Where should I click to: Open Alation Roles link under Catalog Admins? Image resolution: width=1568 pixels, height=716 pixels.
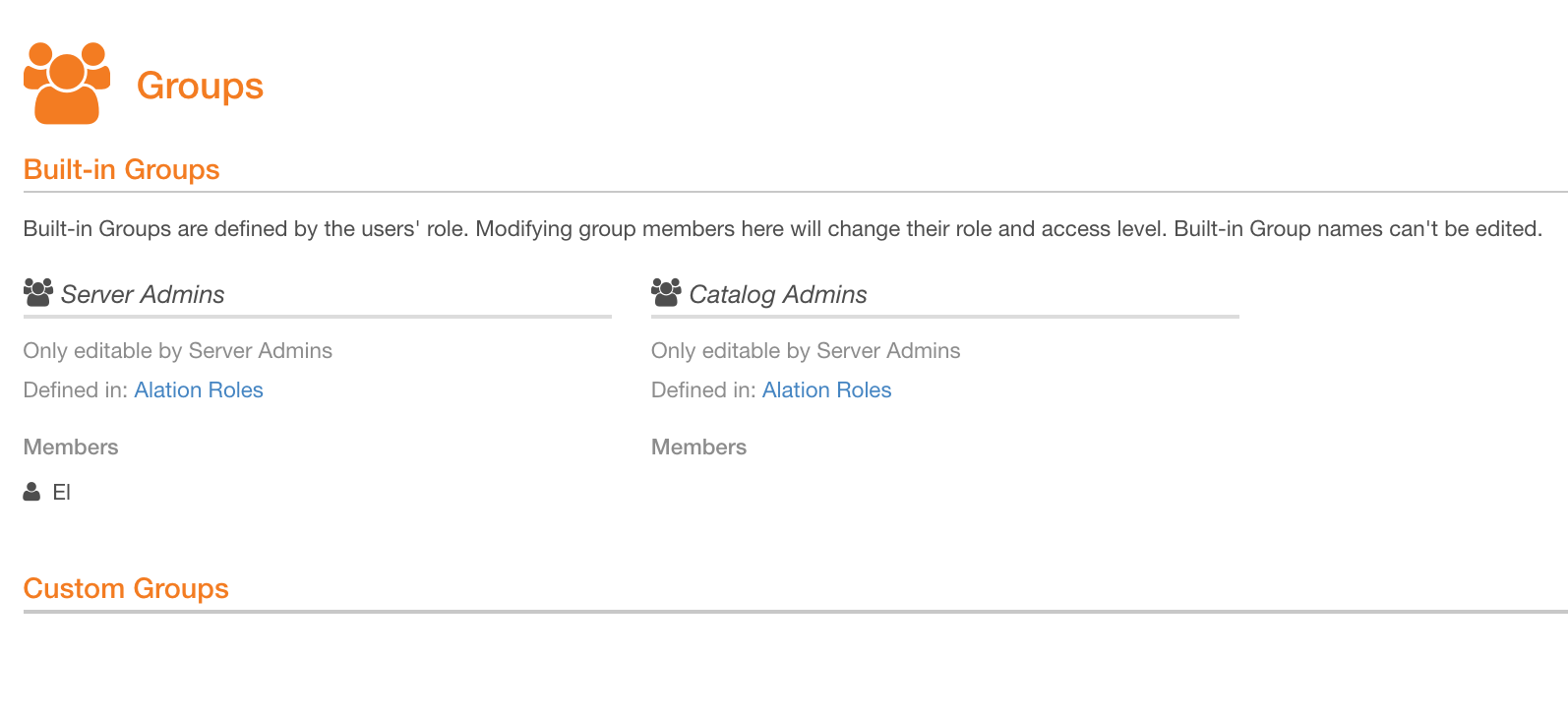[x=826, y=390]
